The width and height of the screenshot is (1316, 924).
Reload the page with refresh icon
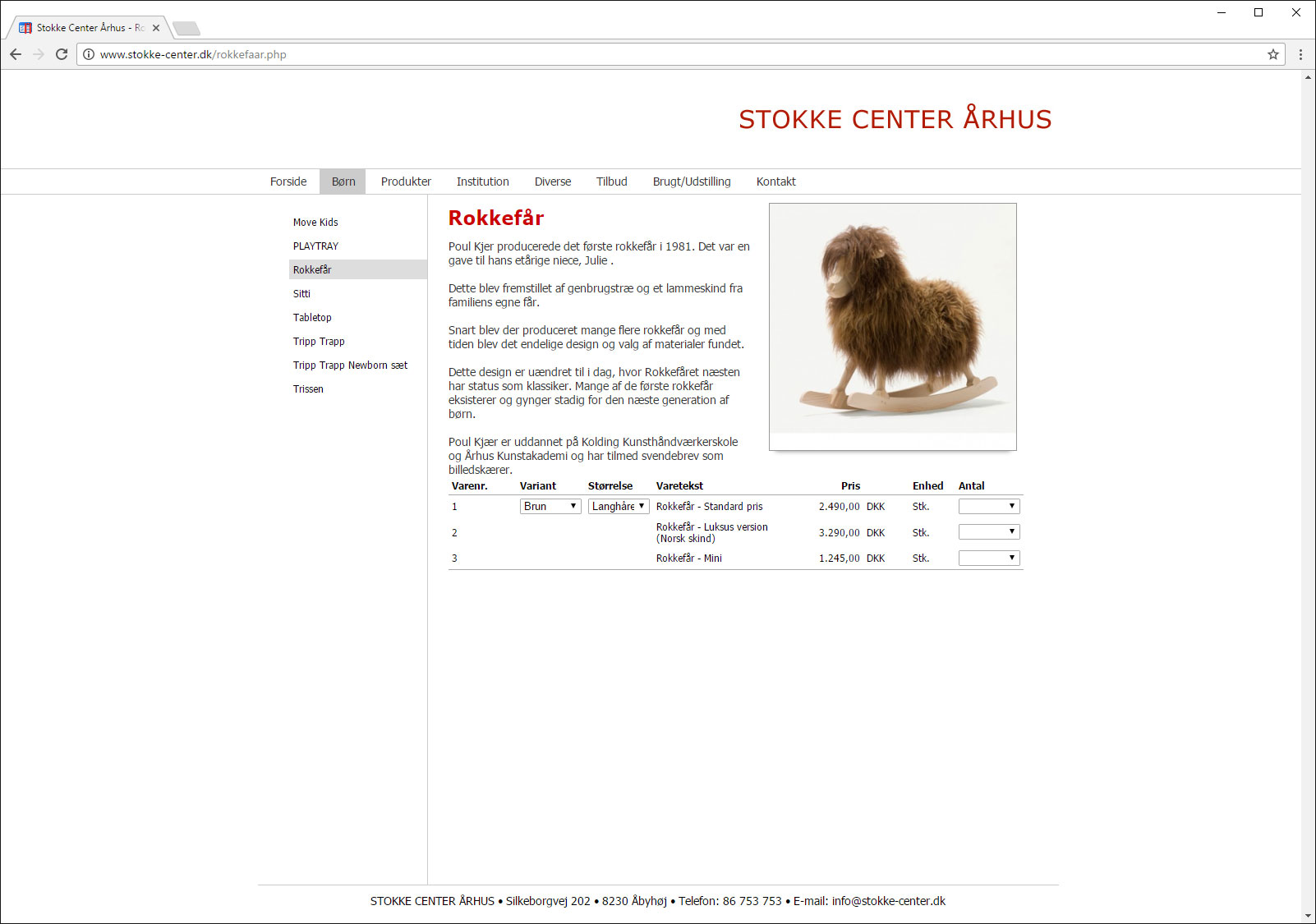(62, 54)
